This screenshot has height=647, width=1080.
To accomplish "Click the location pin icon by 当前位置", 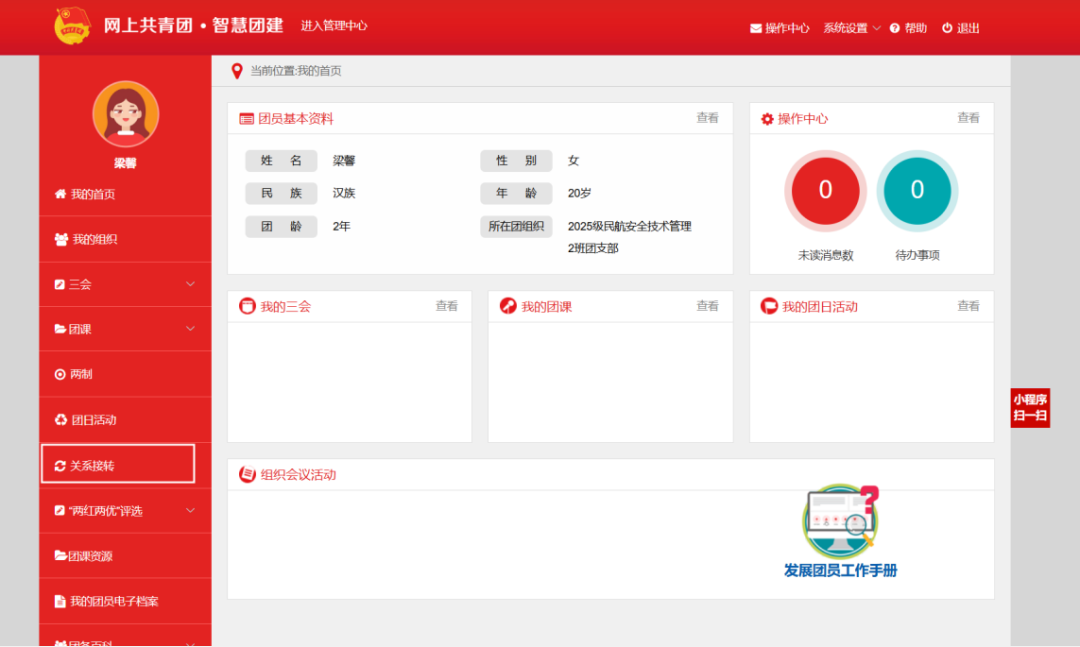I will click(237, 71).
